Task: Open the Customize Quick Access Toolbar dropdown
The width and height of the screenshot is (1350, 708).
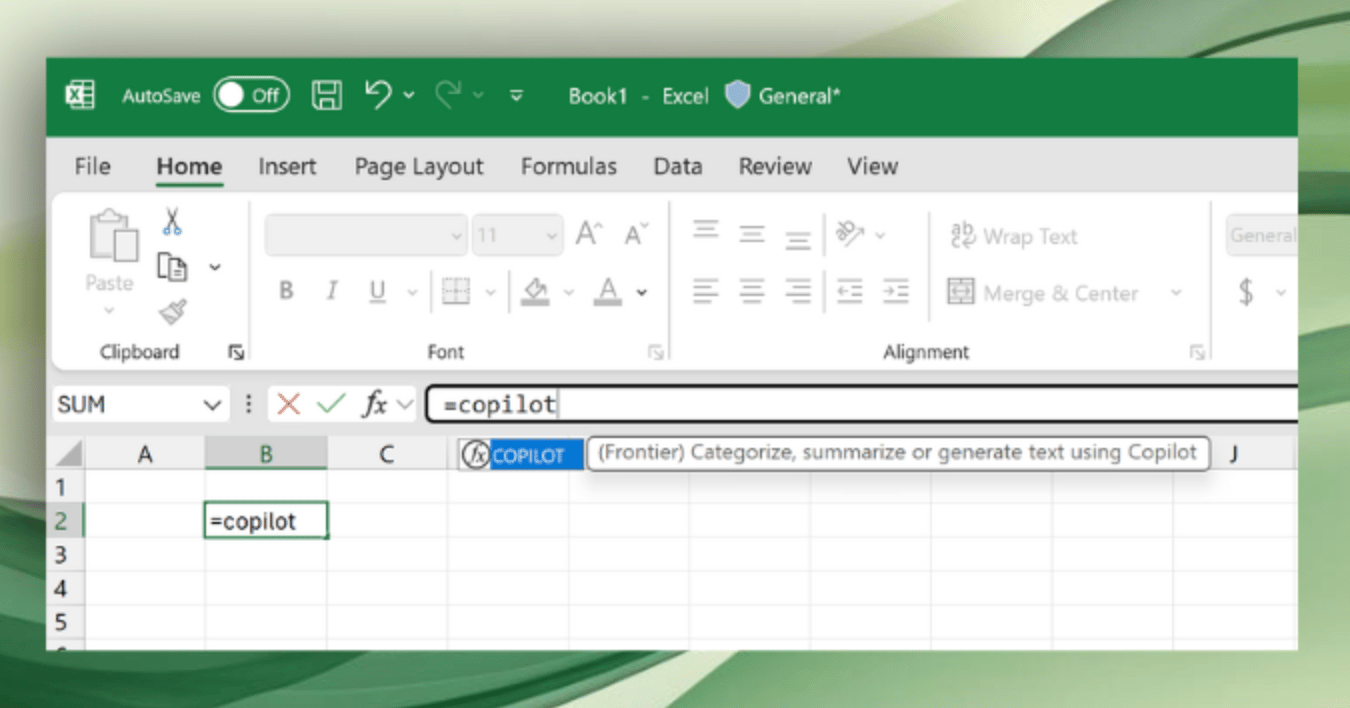Action: coord(517,96)
